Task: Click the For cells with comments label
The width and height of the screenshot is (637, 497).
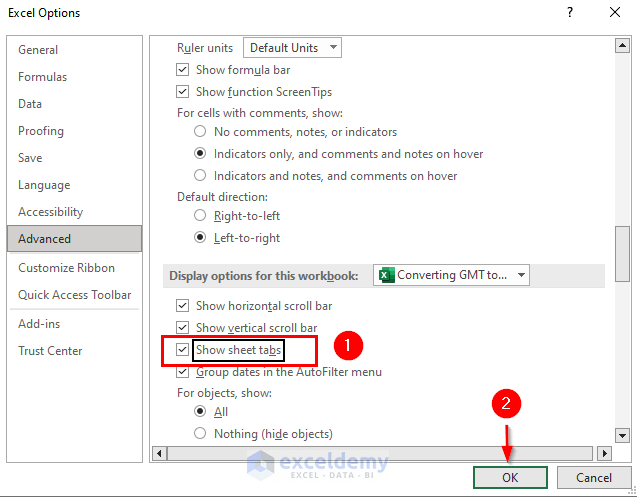Action: pyautogui.click(x=260, y=113)
